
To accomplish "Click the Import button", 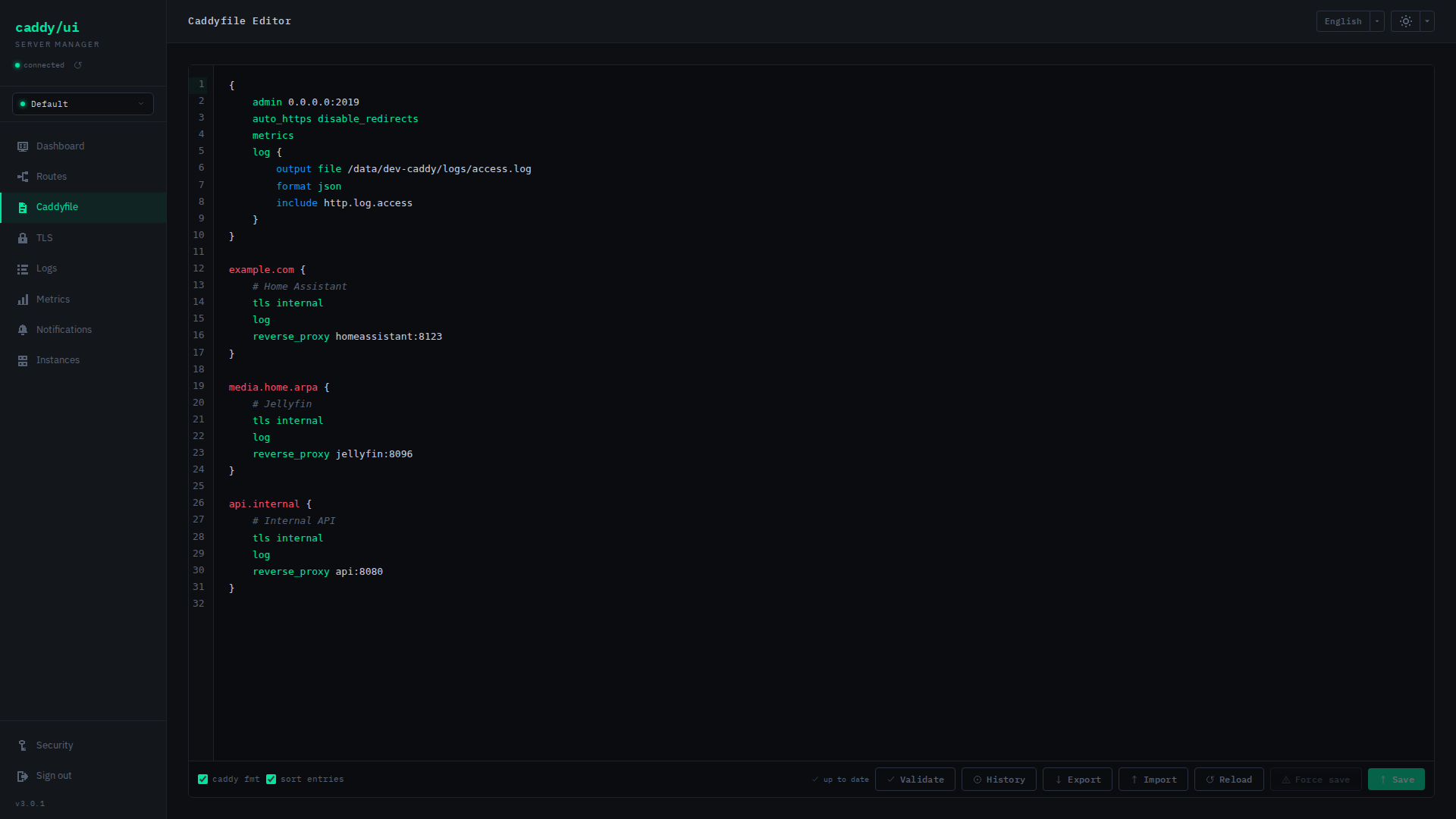I will (x=1153, y=780).
